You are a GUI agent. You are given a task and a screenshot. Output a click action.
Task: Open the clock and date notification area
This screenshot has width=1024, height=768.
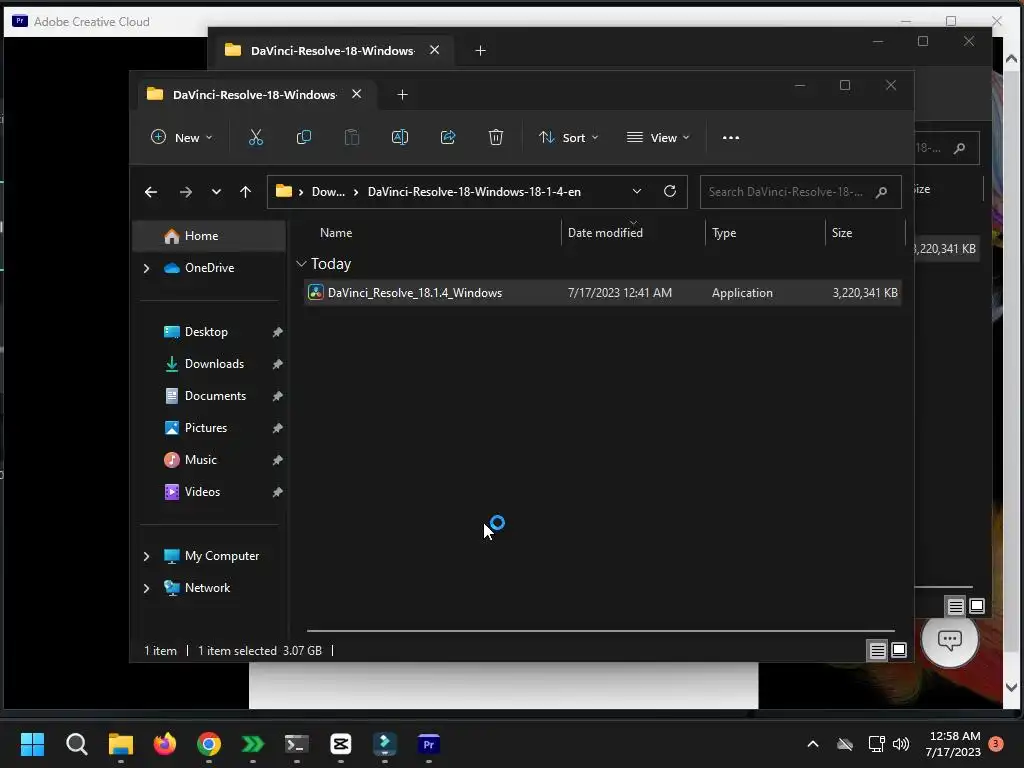click(x=953, y=744)
